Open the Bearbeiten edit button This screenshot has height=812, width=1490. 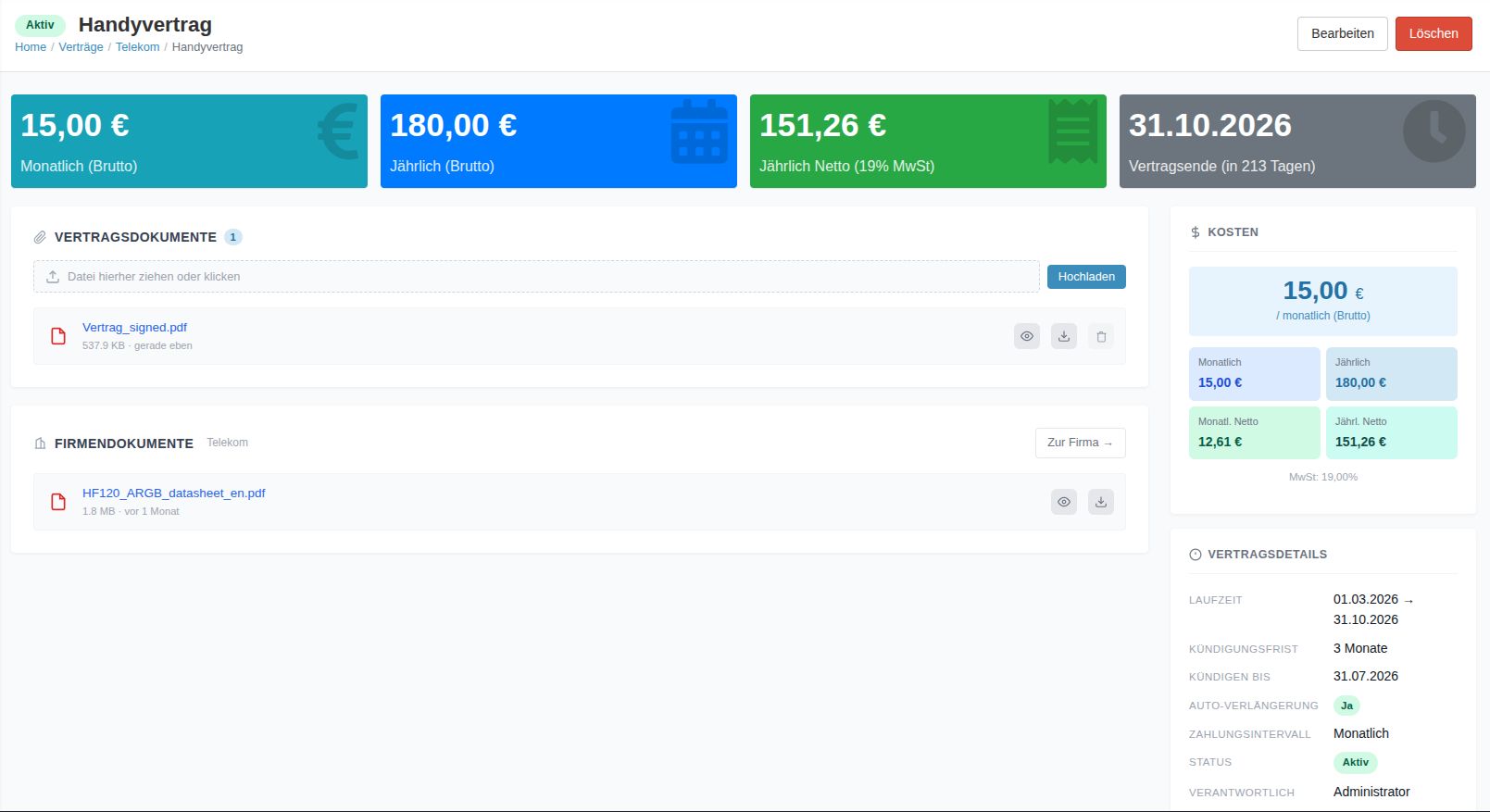click(x=1342, y=33)
